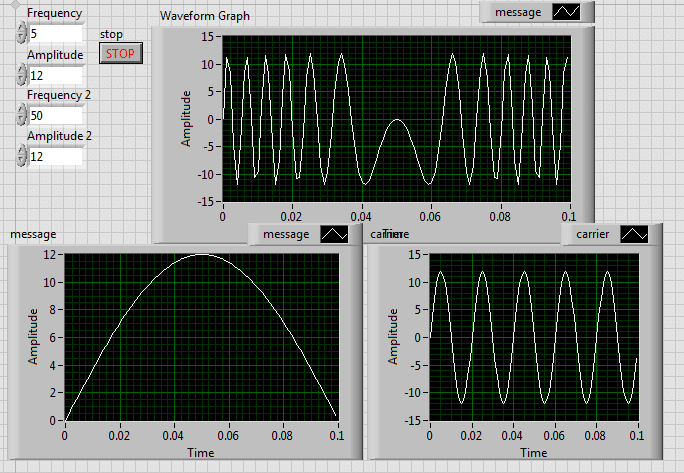Screen dimensions: 684x473
Task: Click inside the carrier graph plot area
Action: [x=534, y=336]
